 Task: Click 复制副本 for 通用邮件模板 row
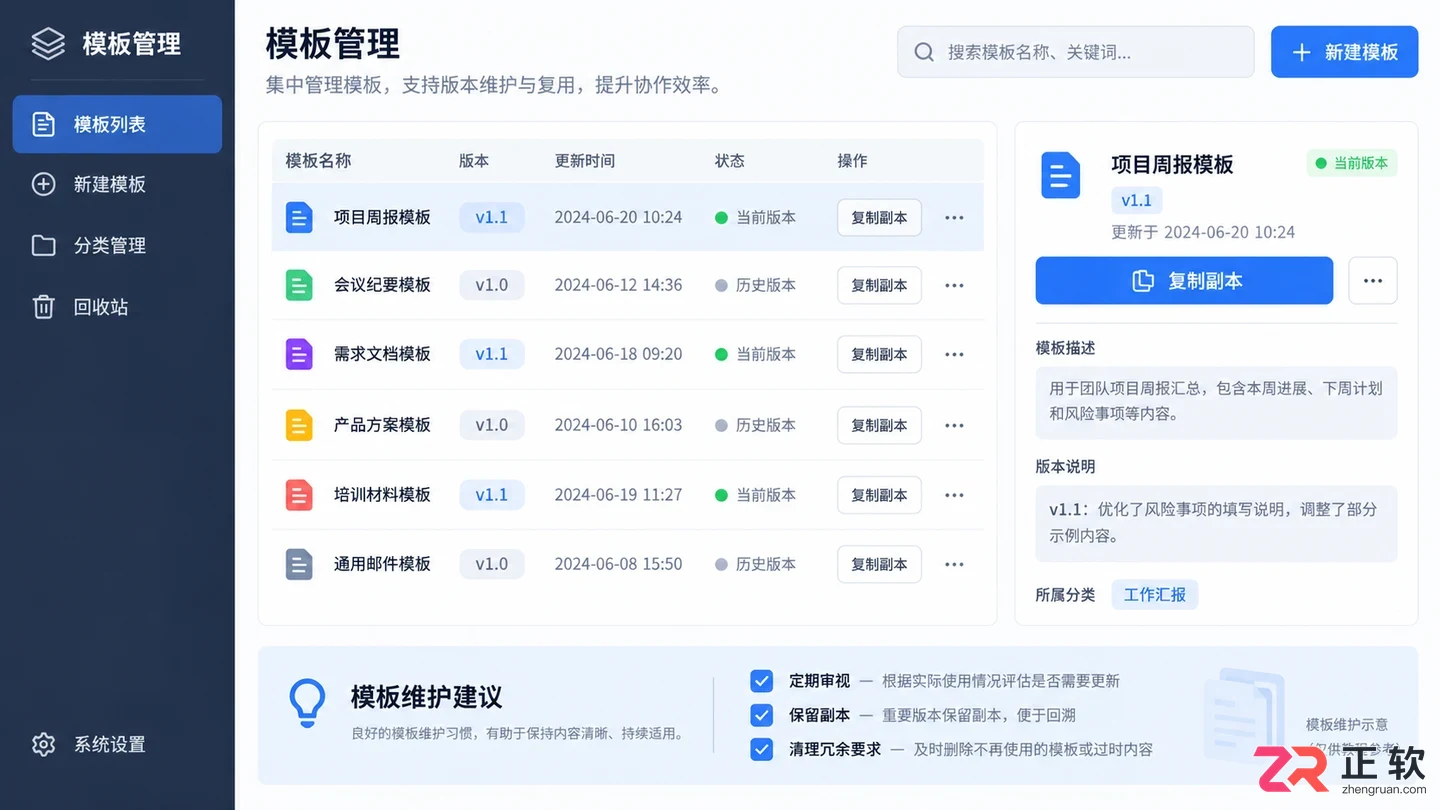(x=879, y=565)
